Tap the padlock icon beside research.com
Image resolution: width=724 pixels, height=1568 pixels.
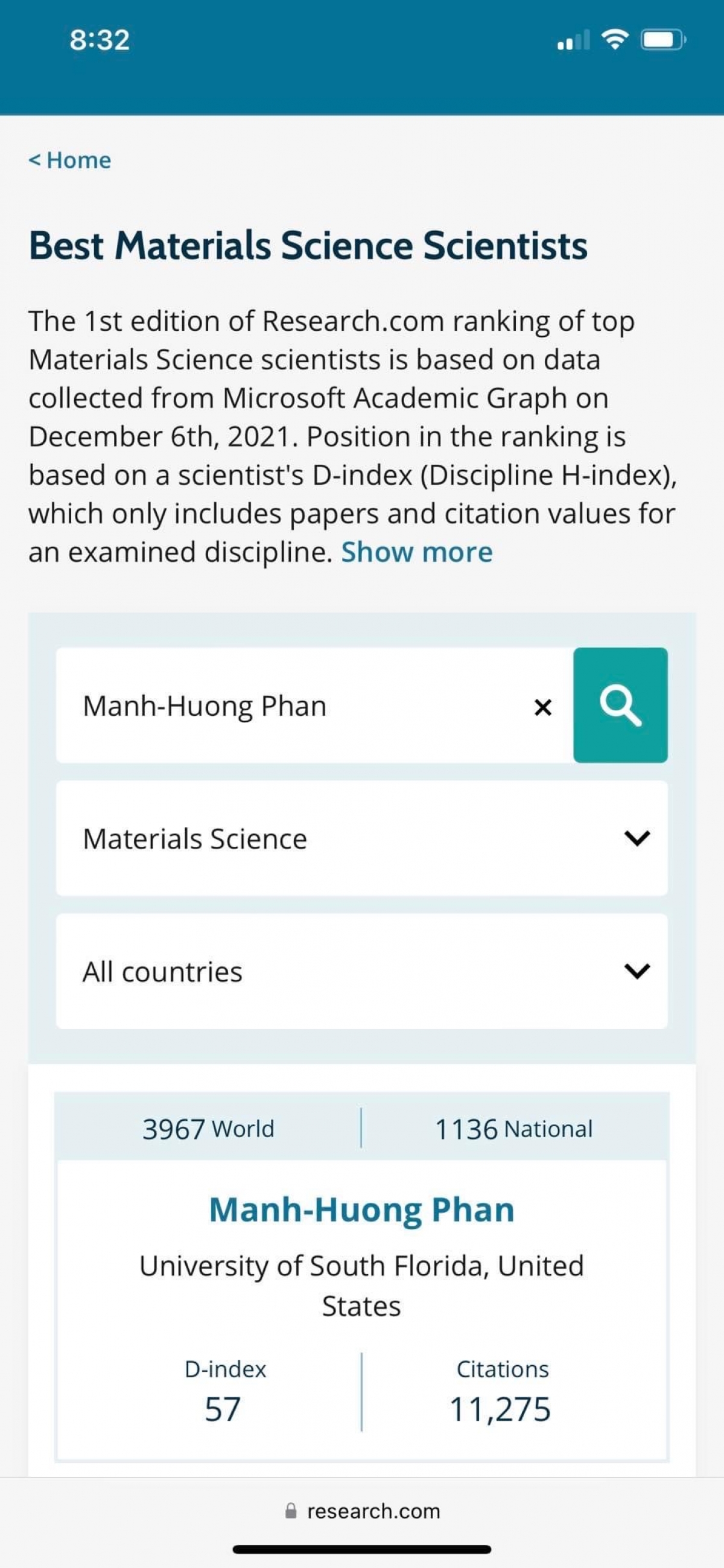pos(291,1511)
